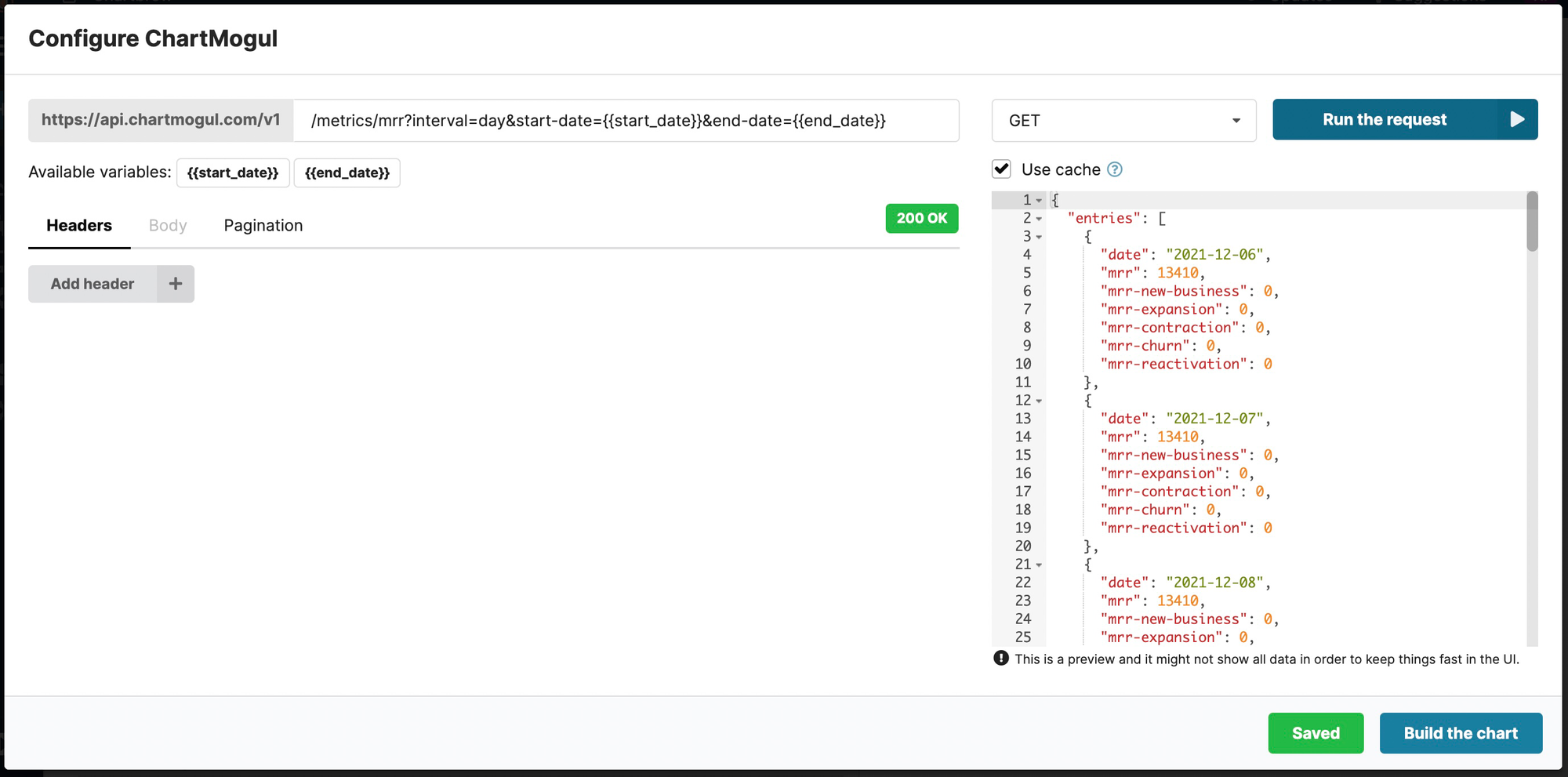The image size is (1568, 777).
Task: Switch to the Pagination tab
Action: 263,226
